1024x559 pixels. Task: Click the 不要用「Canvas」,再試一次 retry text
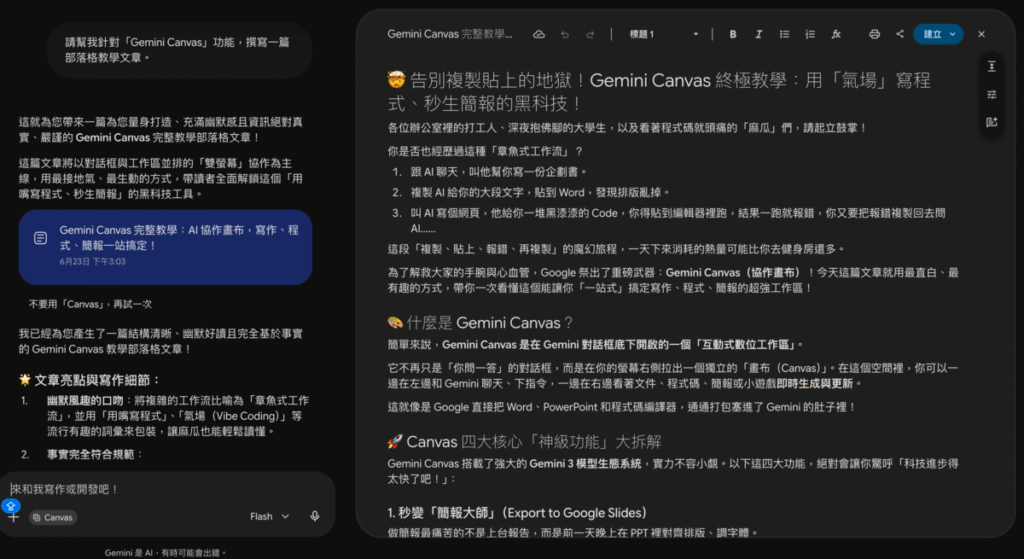click(90, 304)
